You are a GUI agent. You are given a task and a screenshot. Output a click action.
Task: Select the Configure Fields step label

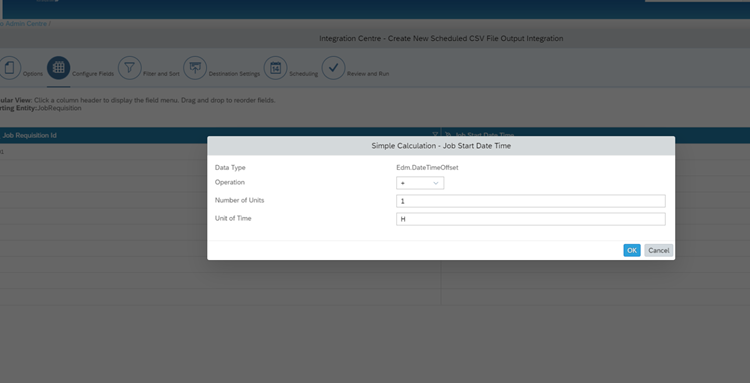tap(93, 74)
